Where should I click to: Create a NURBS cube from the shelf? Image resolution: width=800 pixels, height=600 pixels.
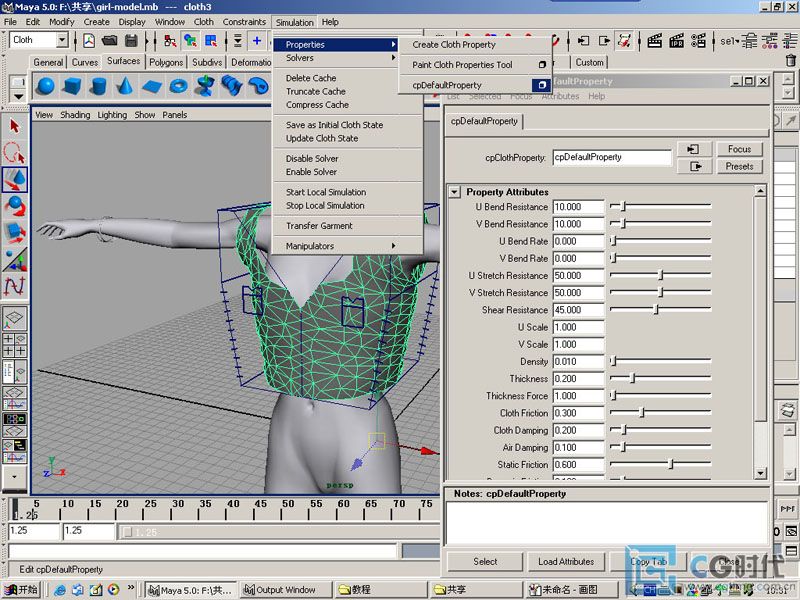(x=72, y=86)
